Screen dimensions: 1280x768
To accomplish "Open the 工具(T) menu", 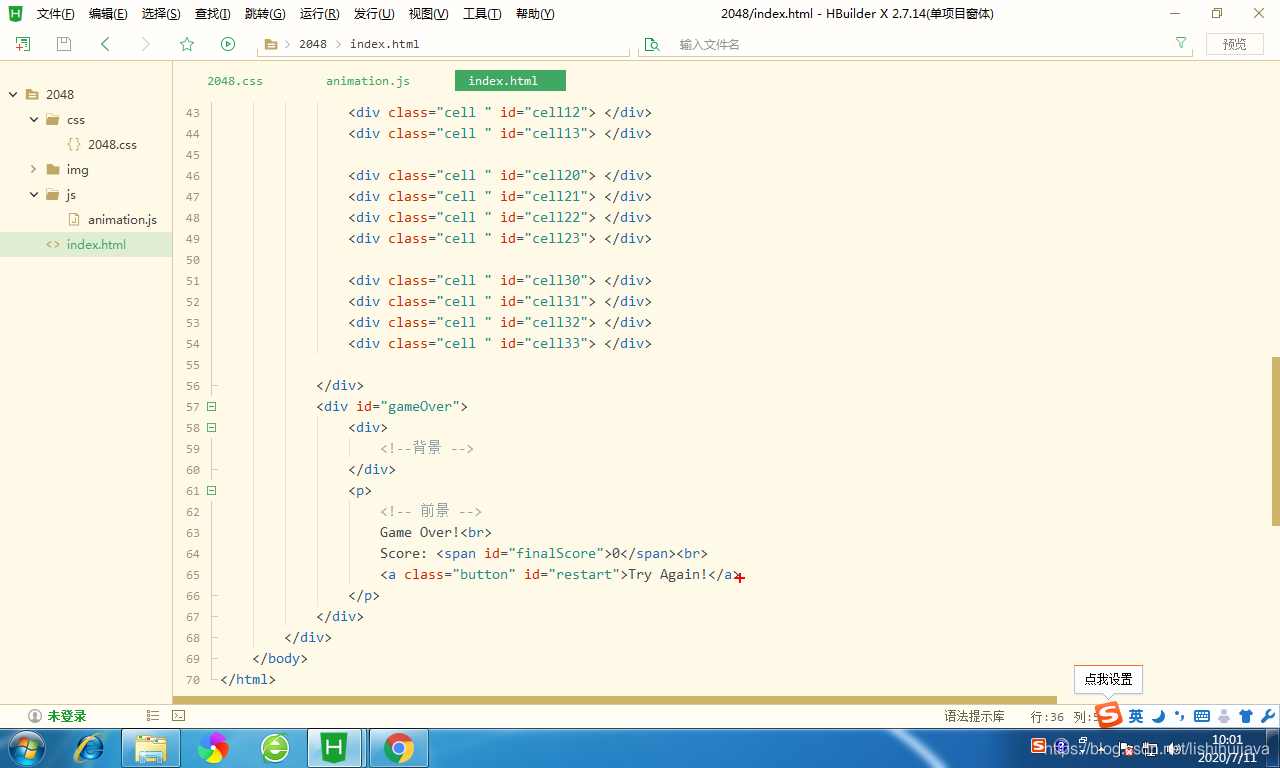I will 482,14.
